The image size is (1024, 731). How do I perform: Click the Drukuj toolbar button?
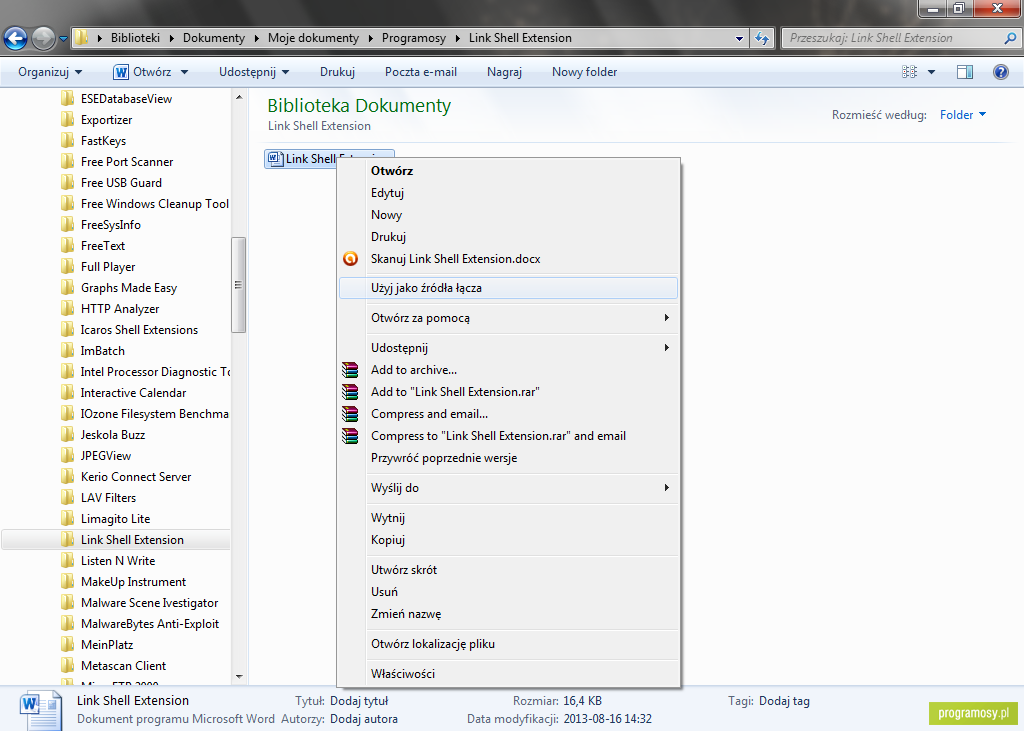[x=337, y=72]
